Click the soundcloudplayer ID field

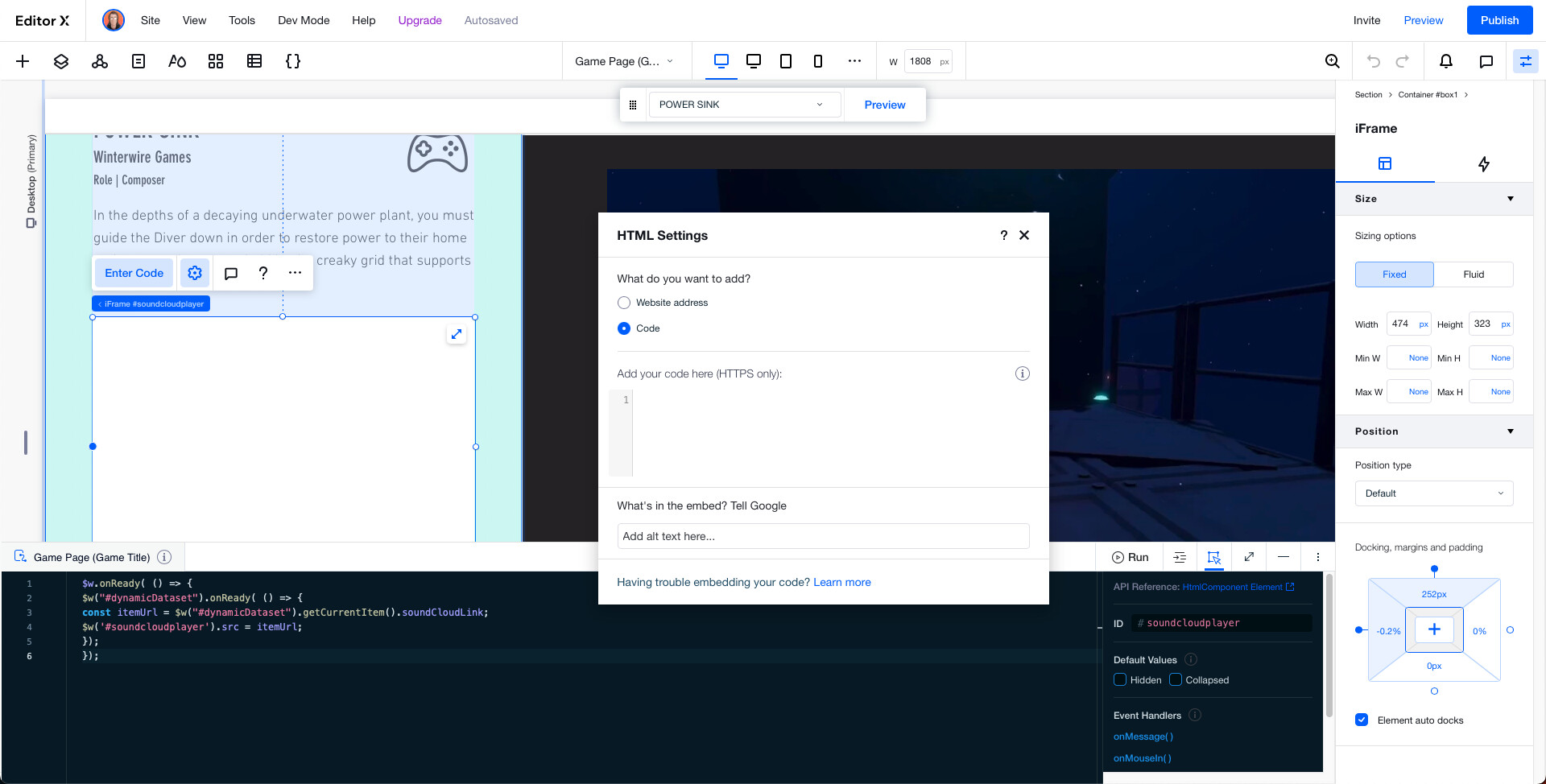pos(1222,623)
